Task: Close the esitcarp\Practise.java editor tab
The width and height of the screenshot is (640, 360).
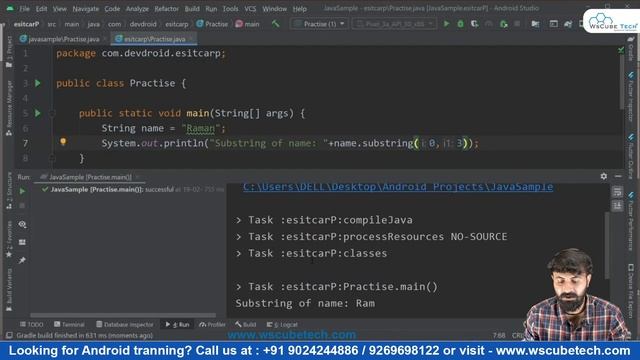Action: (191, 39)
